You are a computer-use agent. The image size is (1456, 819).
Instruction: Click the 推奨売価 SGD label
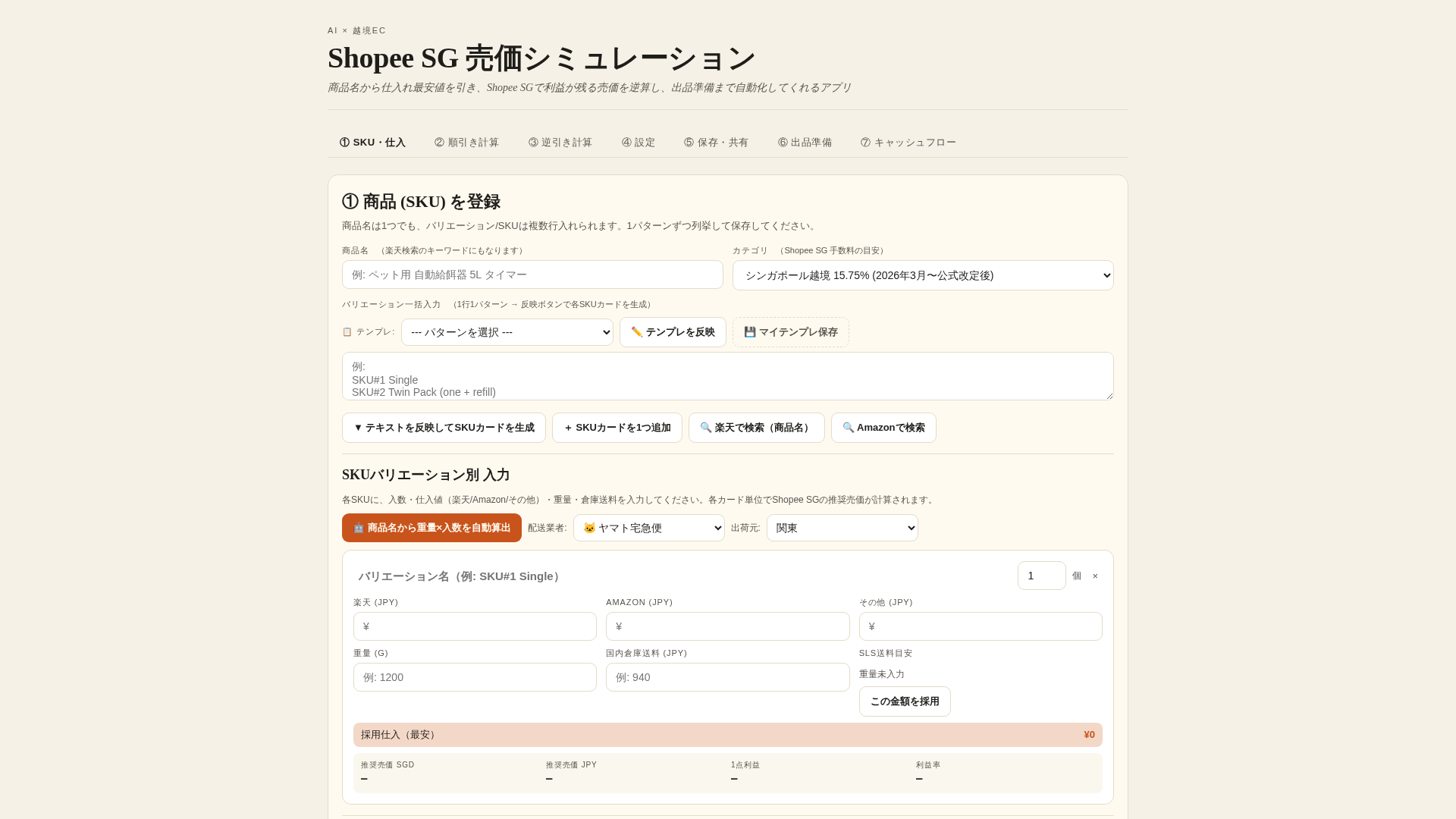(388, 765)
